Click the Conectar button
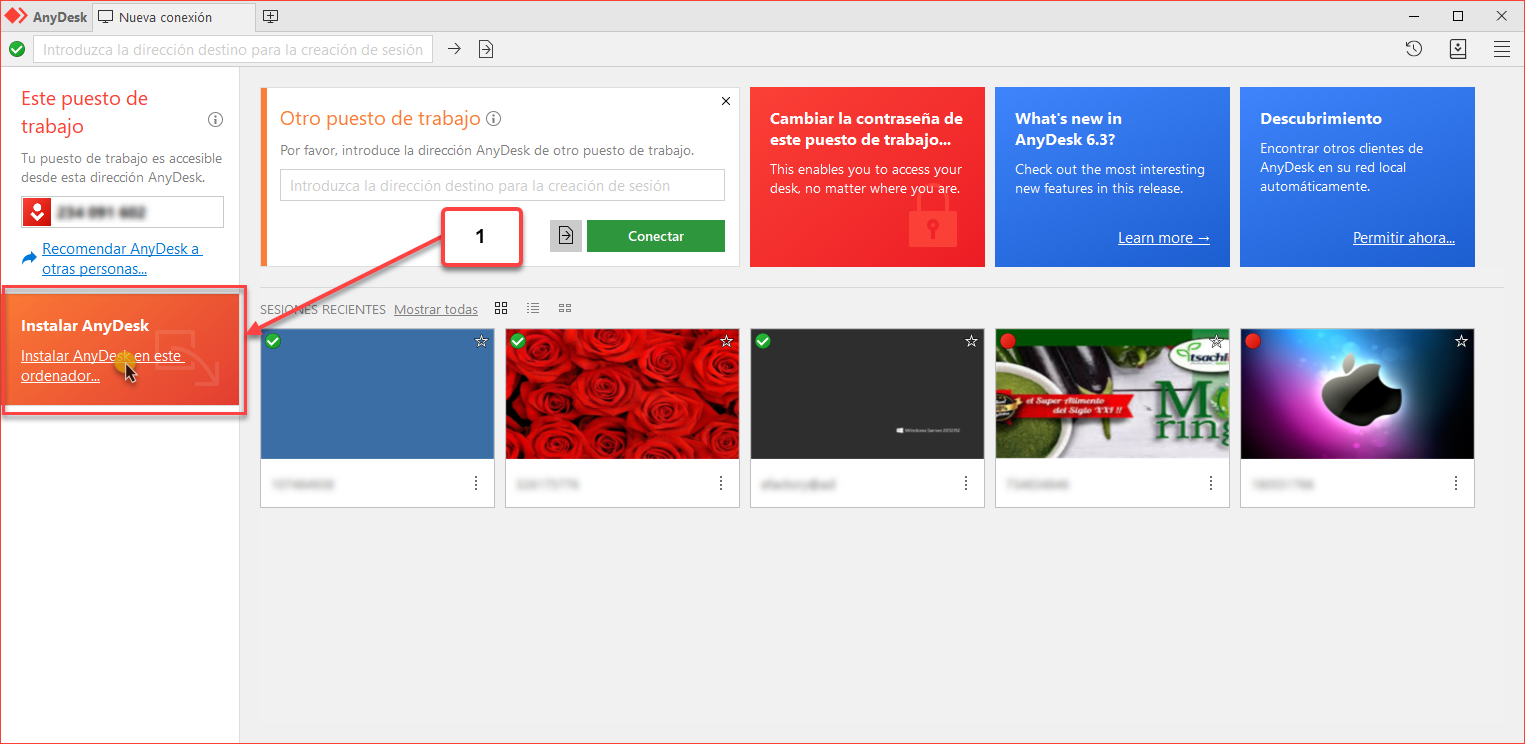 click(656, 236)
